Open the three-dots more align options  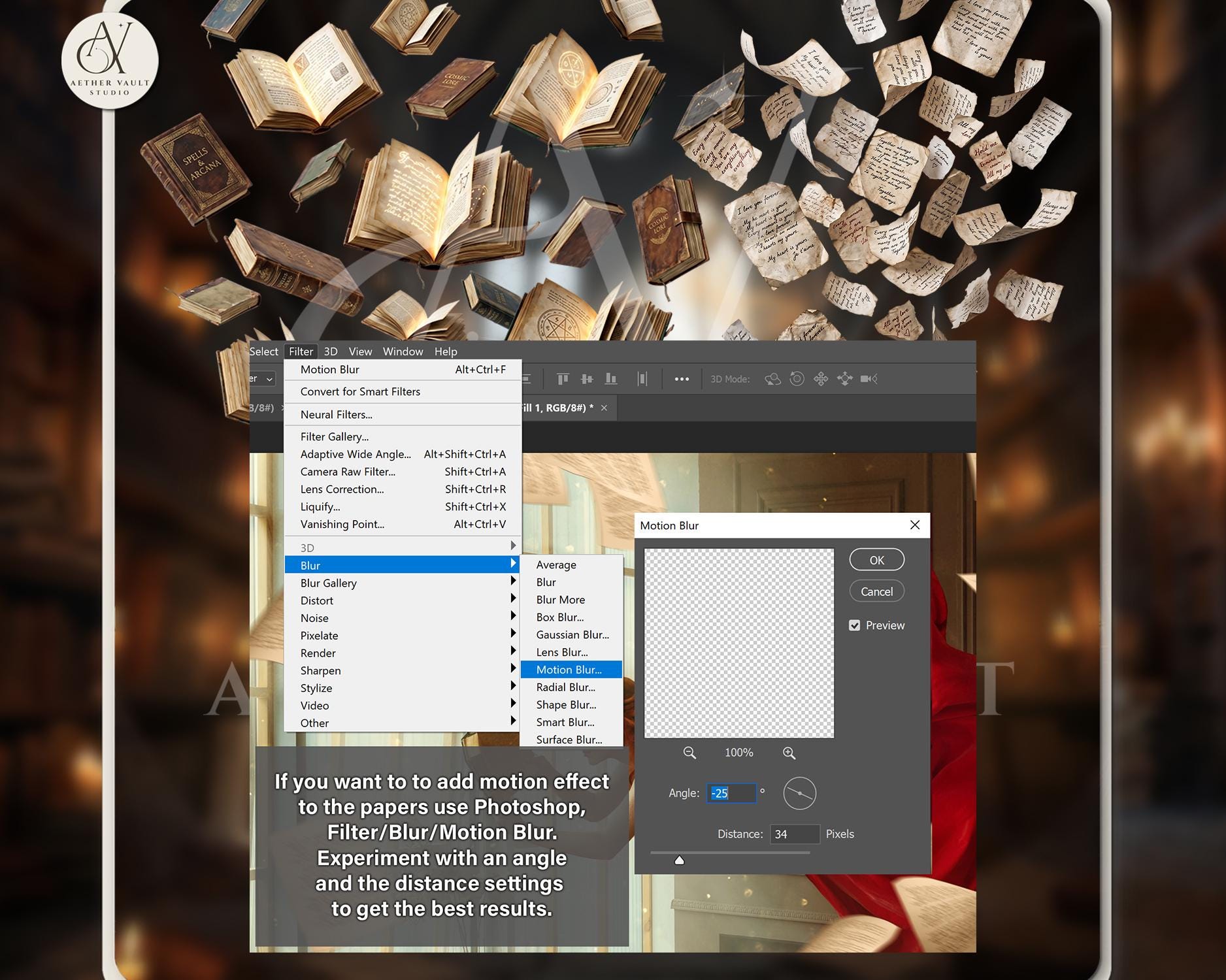[682, 379]
